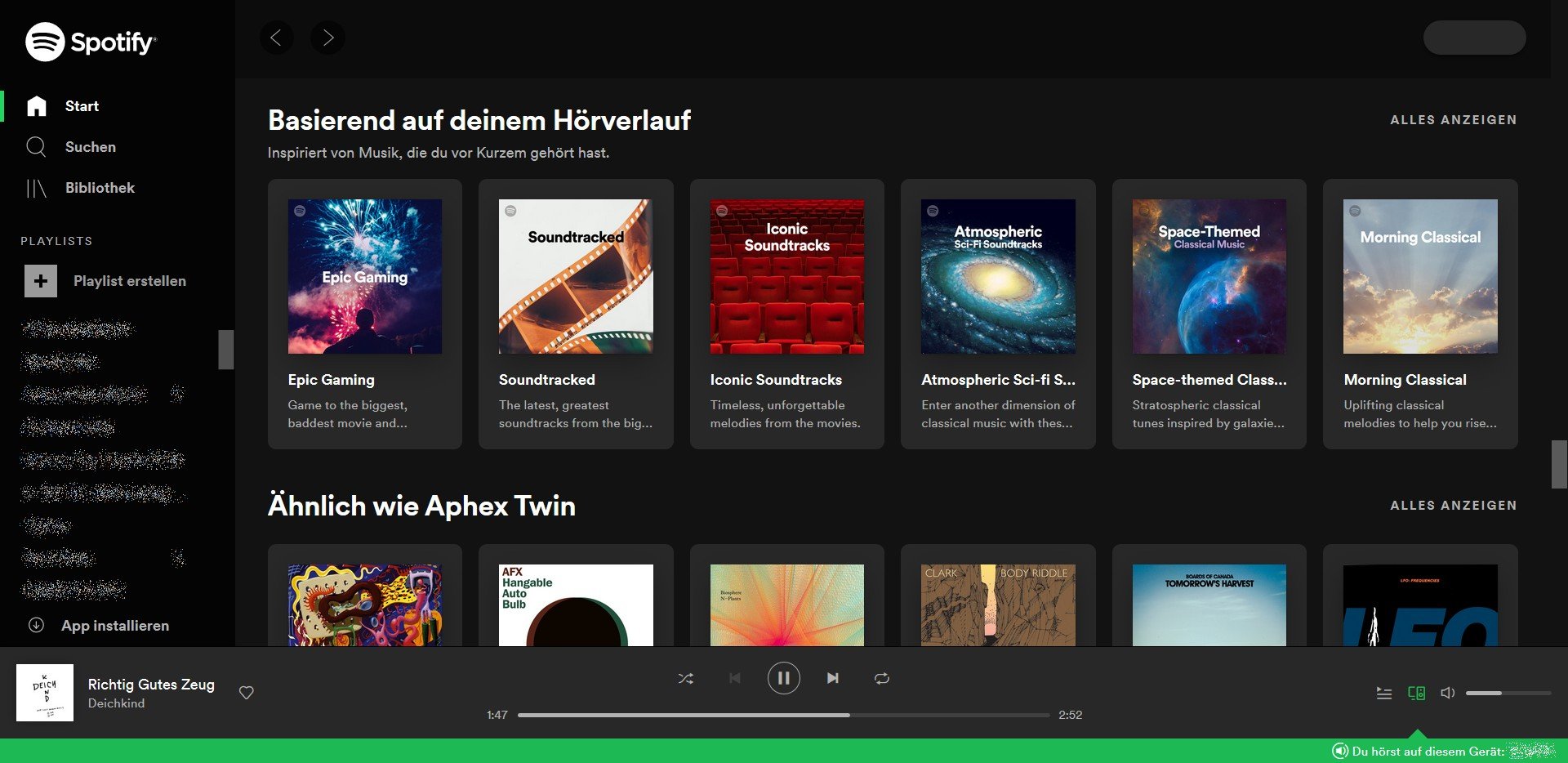Select Bibliothek in the sidebar

click(100, 188)
